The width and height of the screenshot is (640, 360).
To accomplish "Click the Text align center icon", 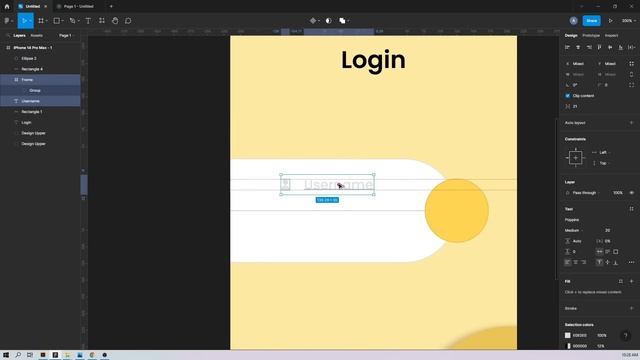I will (x=576, y=262).
